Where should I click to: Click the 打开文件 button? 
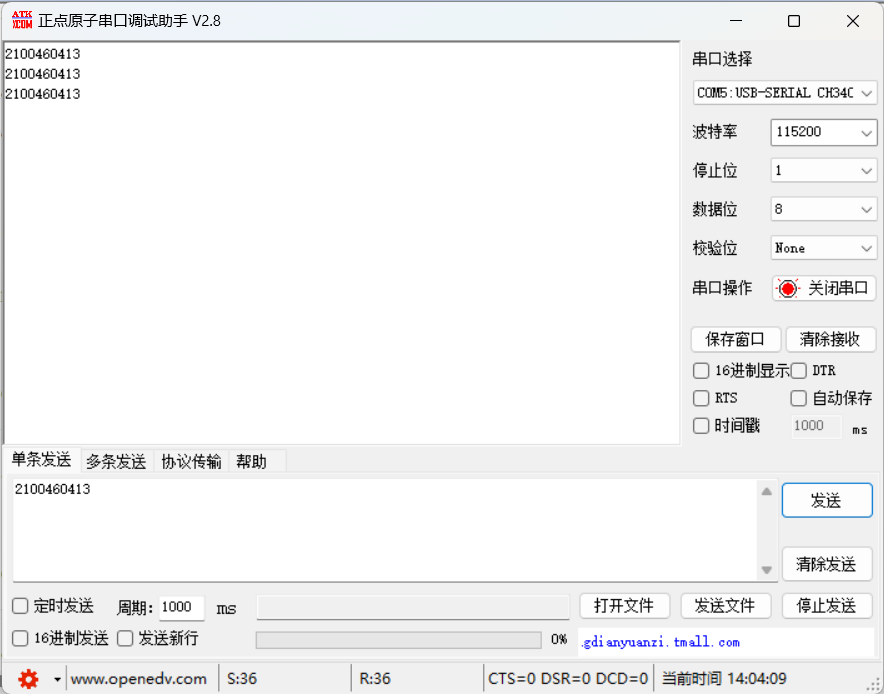tap(625, 607)
